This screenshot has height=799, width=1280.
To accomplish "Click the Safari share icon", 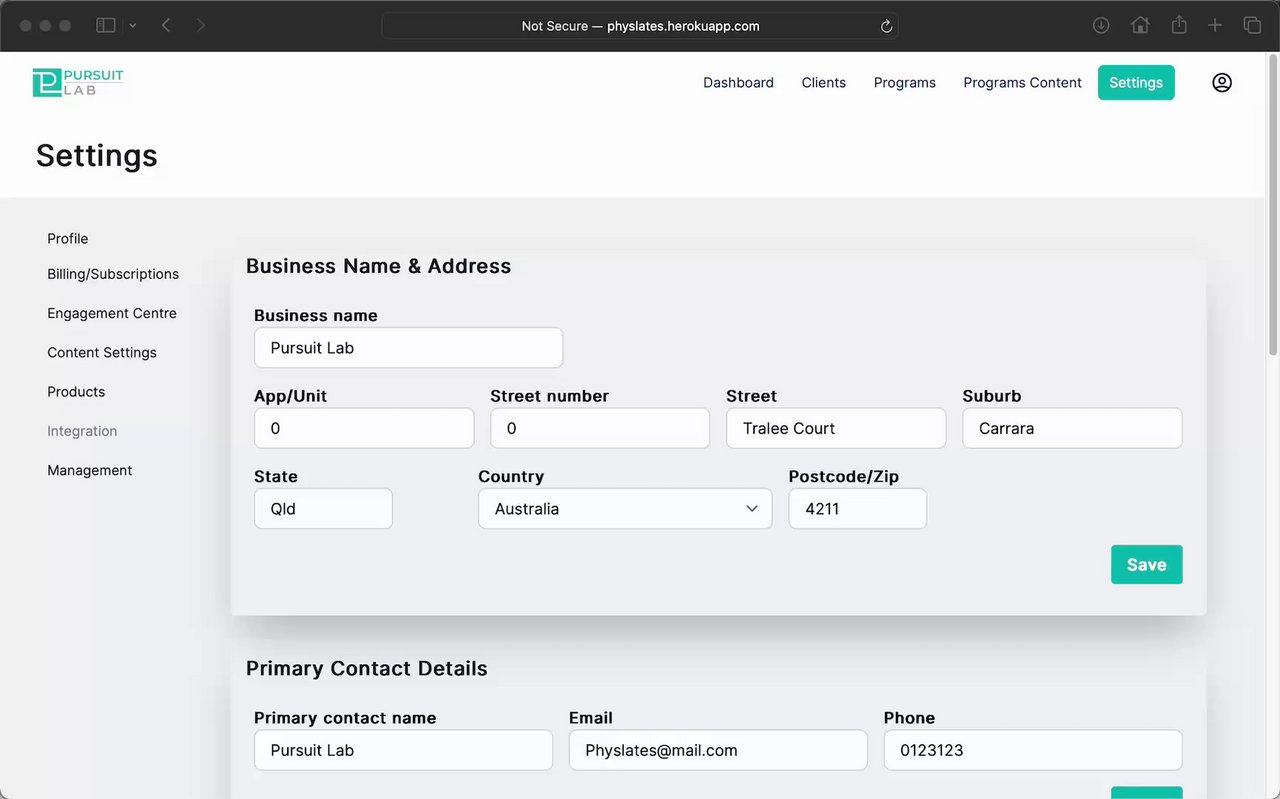I will pos(1179,25).
